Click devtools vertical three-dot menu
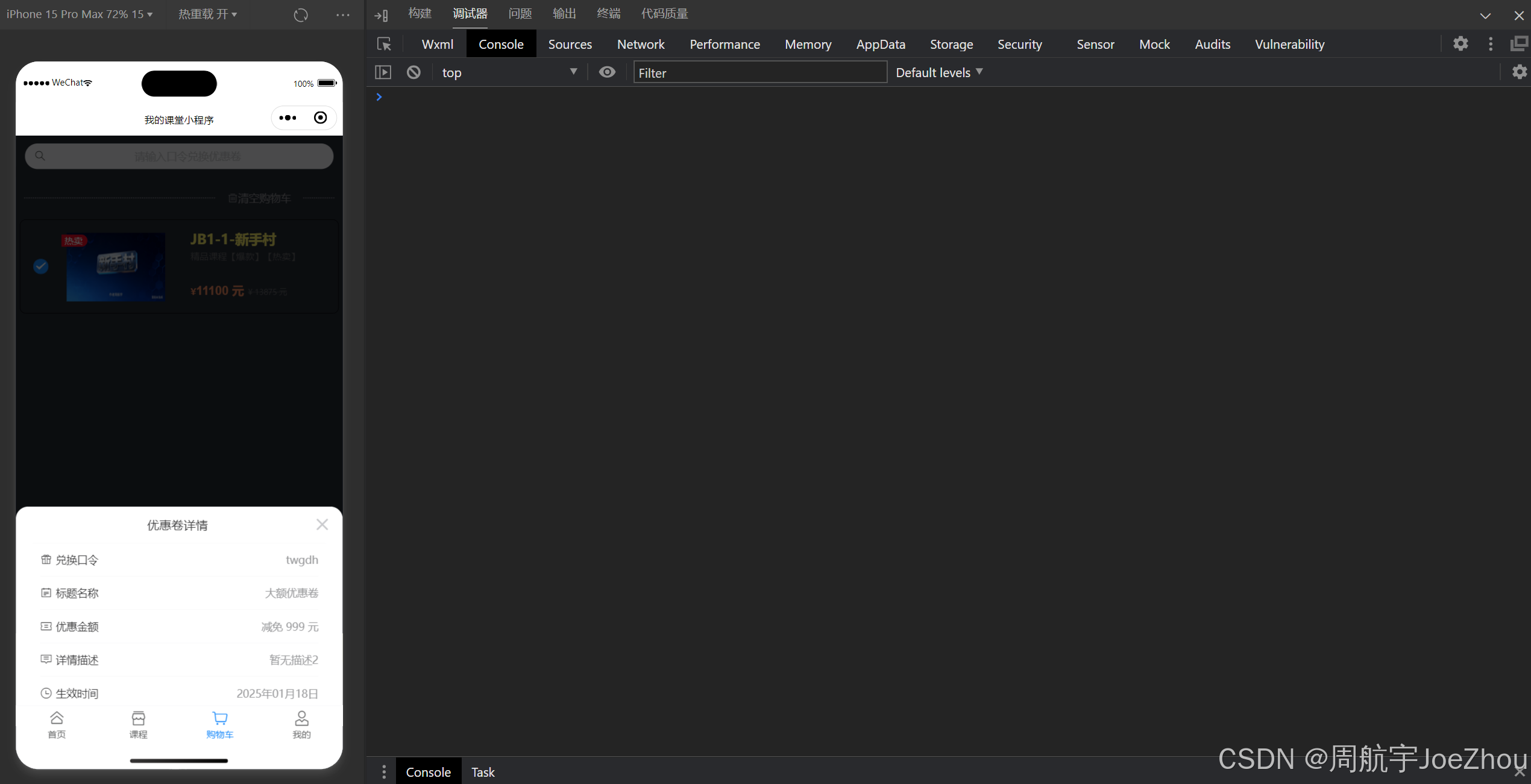Image resolution: width=1531 pixels, height=784 pixels. coord(1491,44)
